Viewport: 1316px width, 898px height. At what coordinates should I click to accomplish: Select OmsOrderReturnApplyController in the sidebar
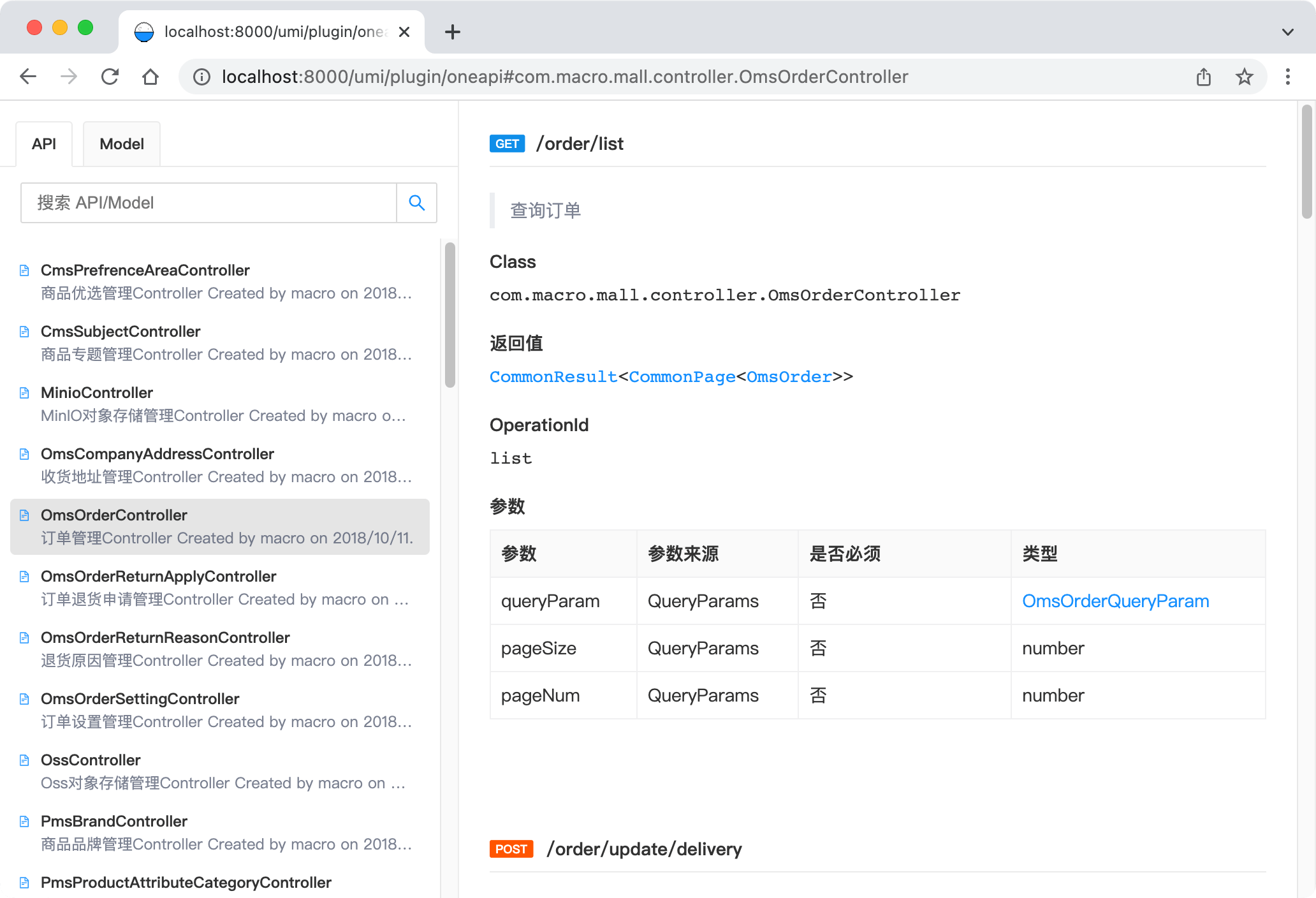click(158, 577)
